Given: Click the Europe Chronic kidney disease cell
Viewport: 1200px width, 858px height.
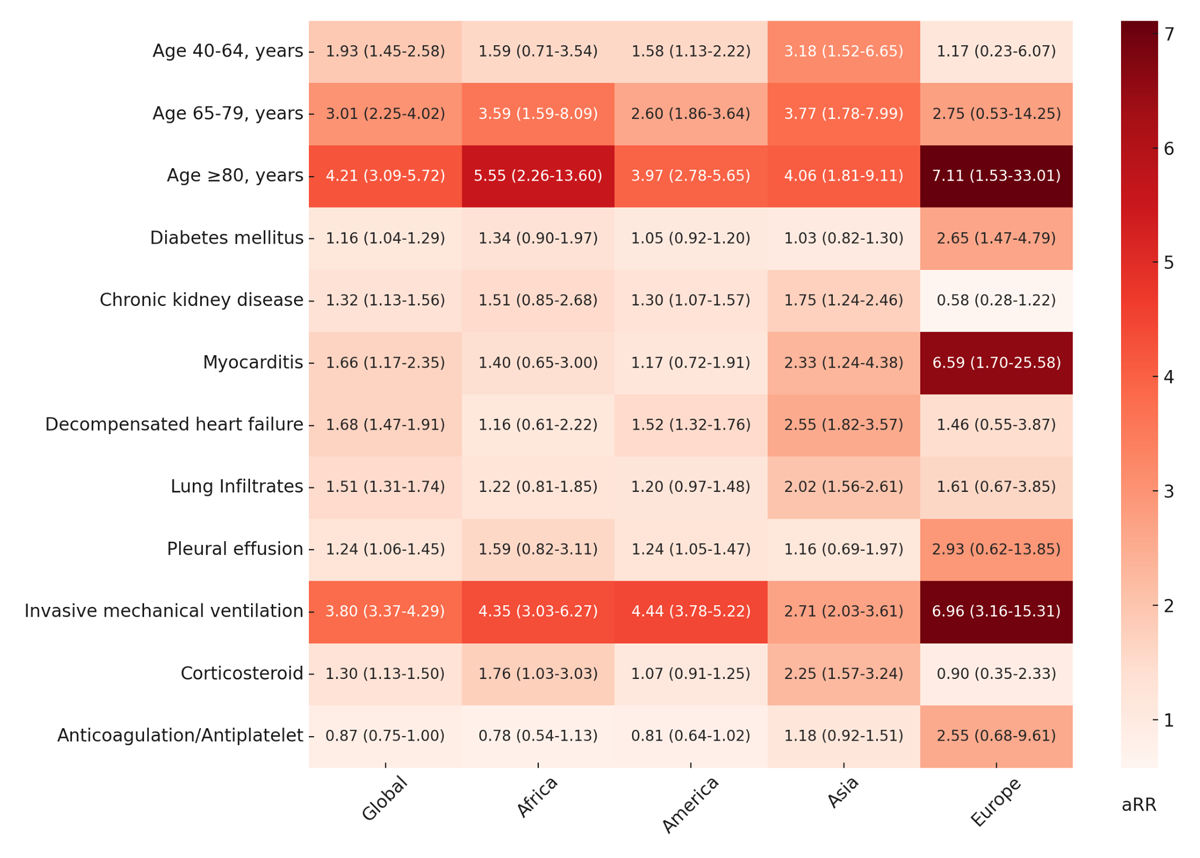Looking at the screenshot, I should 996,300.
